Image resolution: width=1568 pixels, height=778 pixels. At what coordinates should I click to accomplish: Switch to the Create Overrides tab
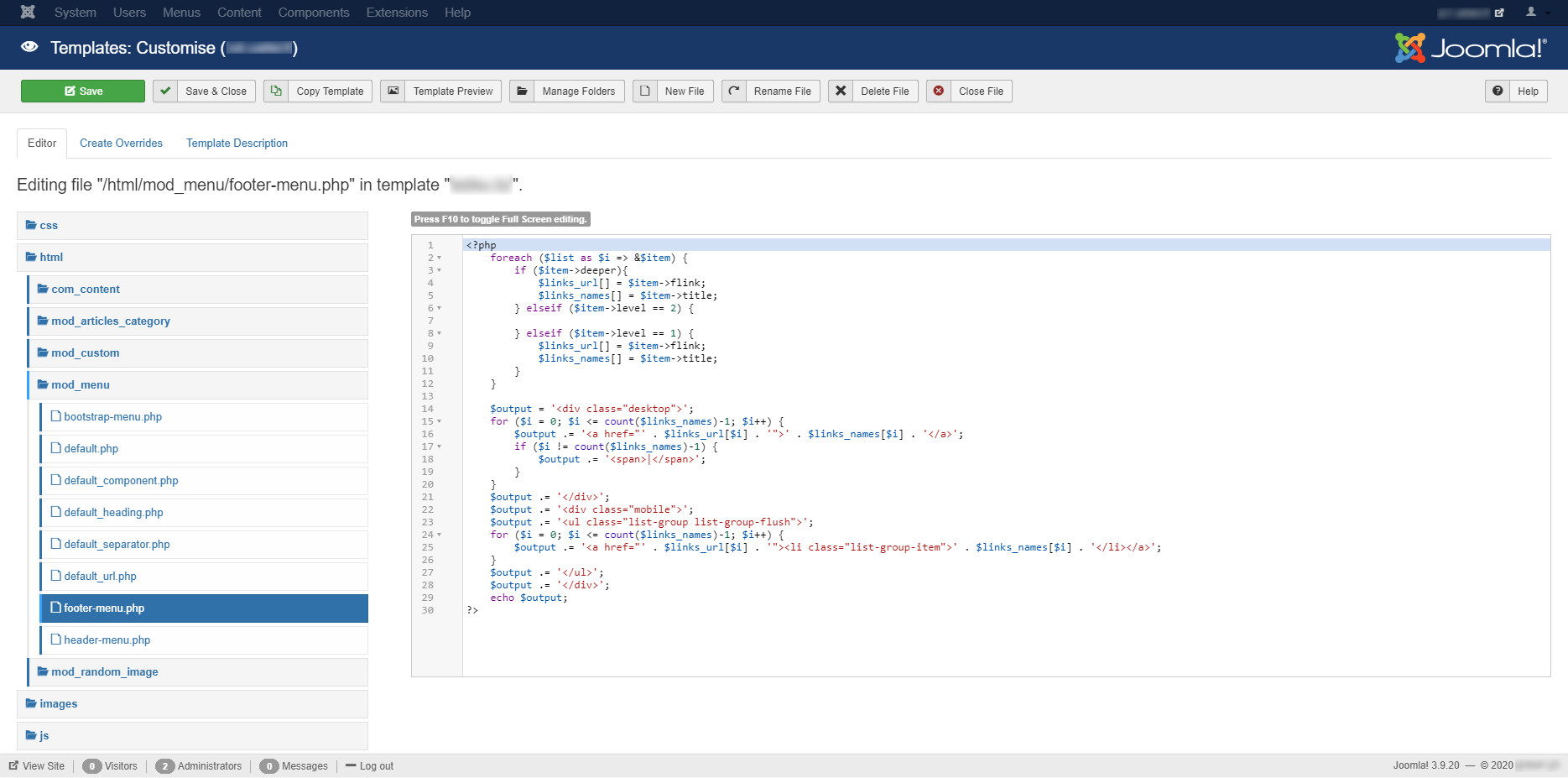(121, 143)
